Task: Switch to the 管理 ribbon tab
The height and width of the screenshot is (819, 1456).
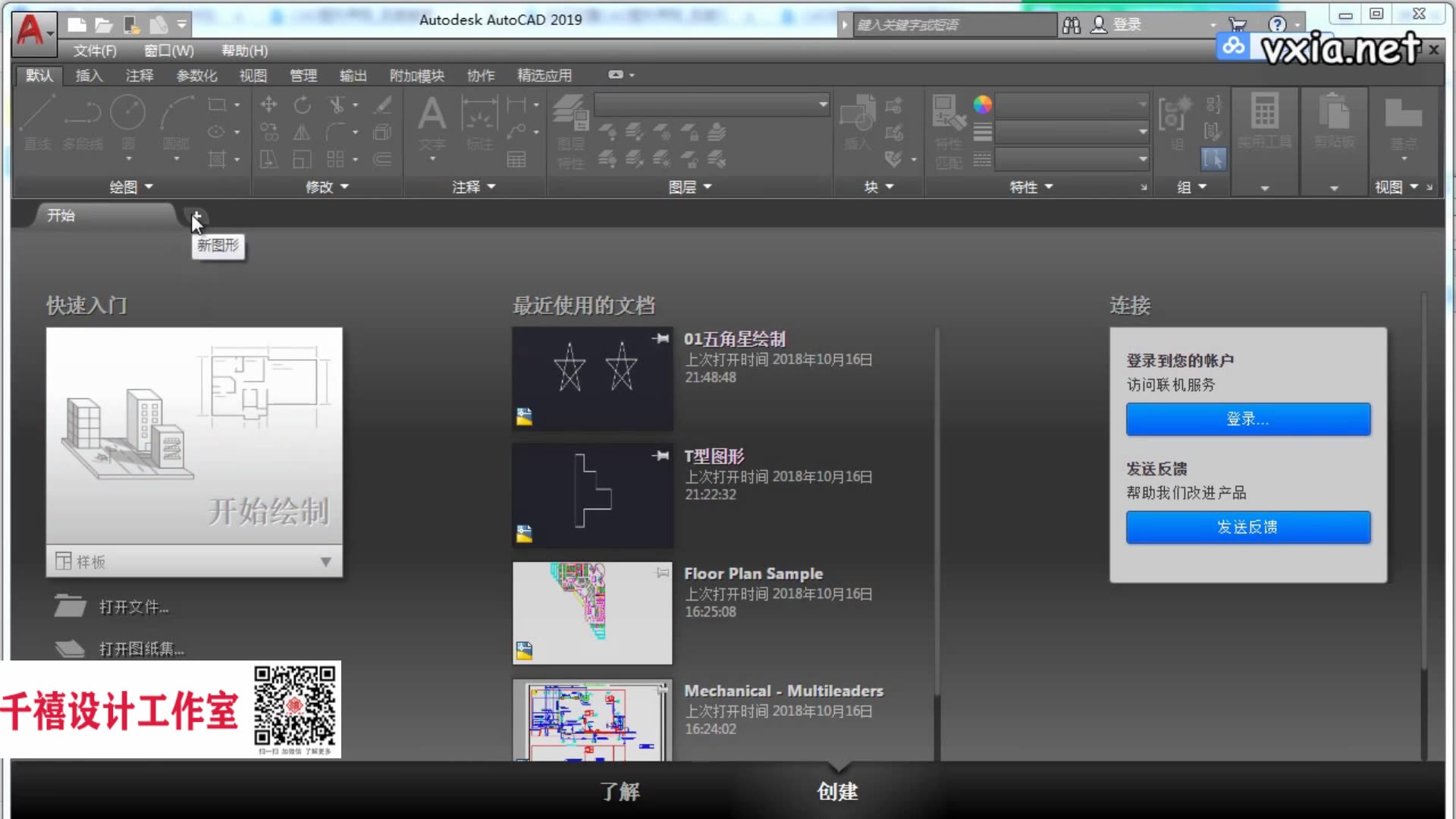Action: click(x=303, y=75)
